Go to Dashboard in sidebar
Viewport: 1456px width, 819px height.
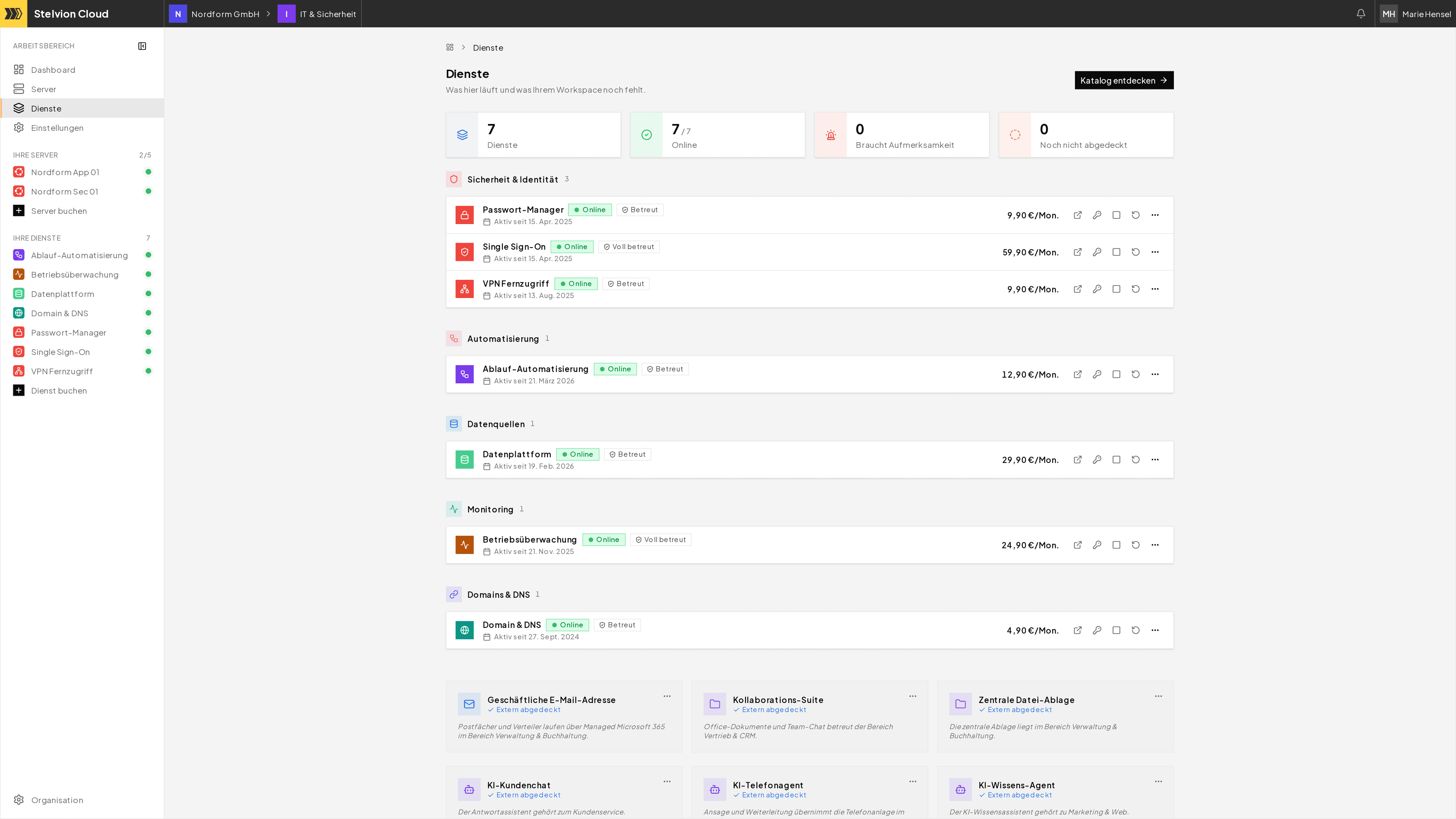pos(83,69)
